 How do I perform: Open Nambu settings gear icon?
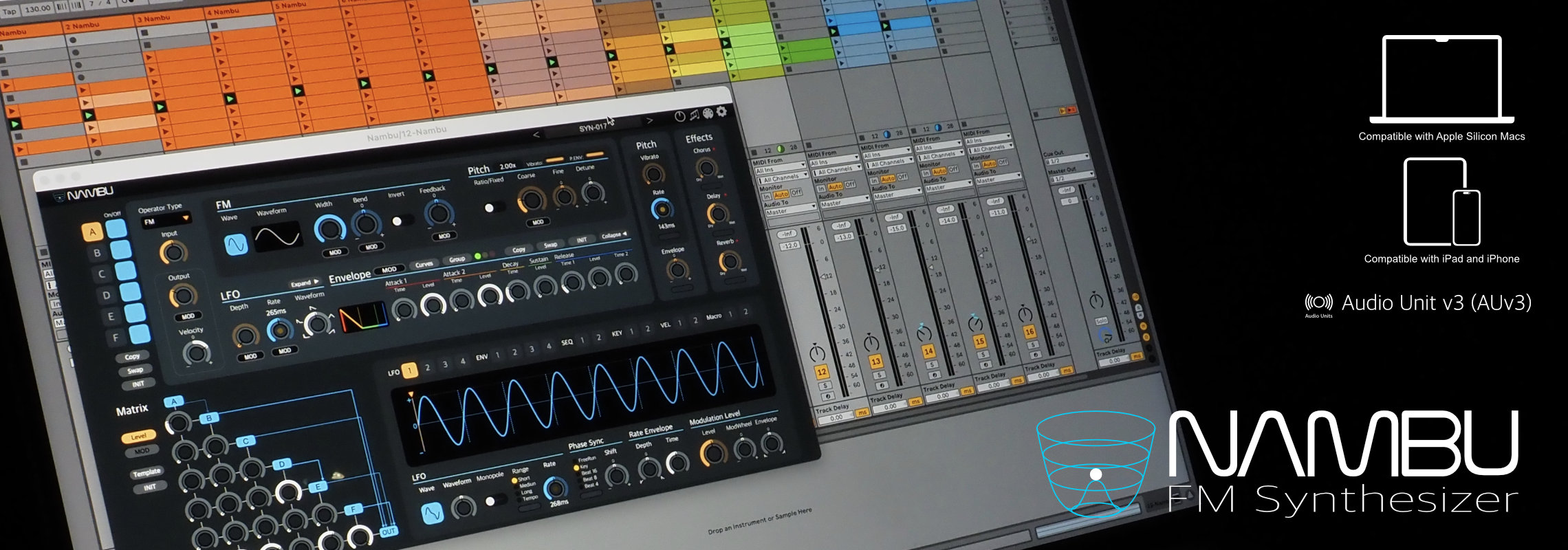click(x=721, y=111)
